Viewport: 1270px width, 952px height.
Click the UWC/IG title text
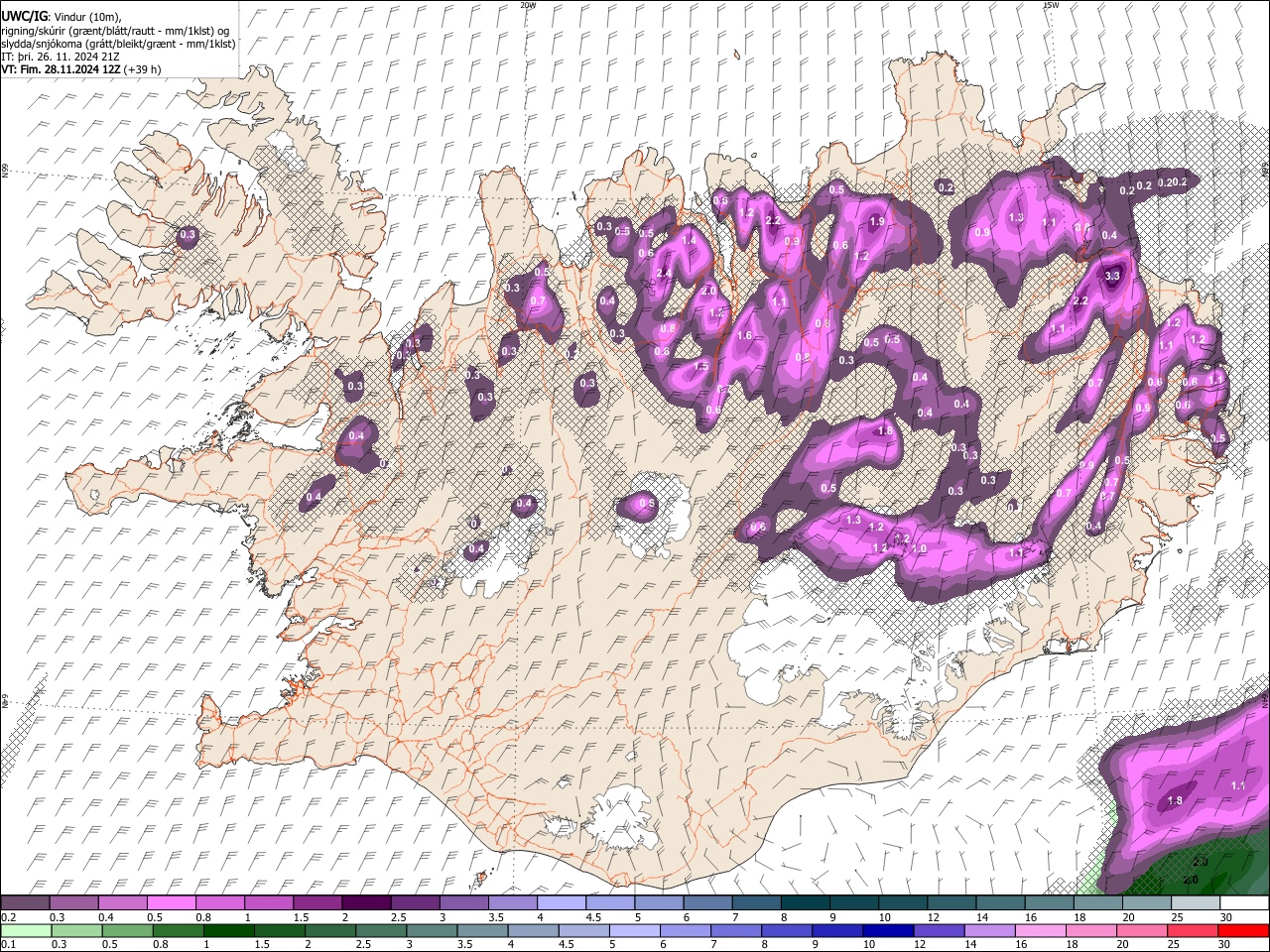24,17
